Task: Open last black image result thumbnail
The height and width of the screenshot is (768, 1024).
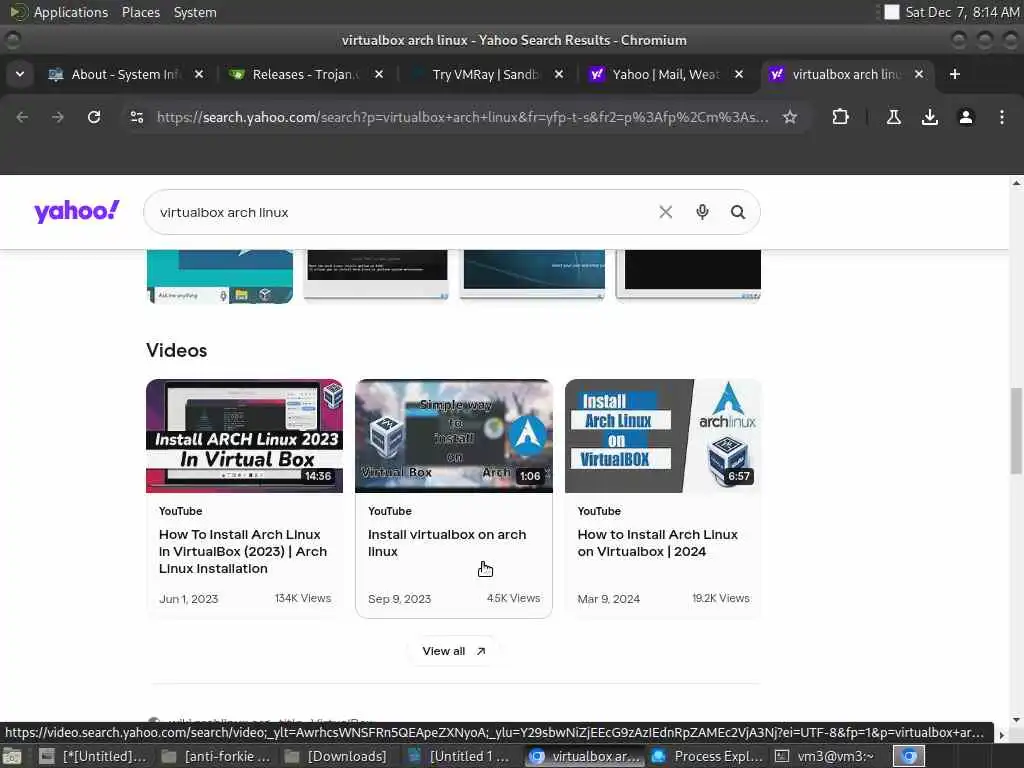Action: pyautogui.click(x=689, y=275)
